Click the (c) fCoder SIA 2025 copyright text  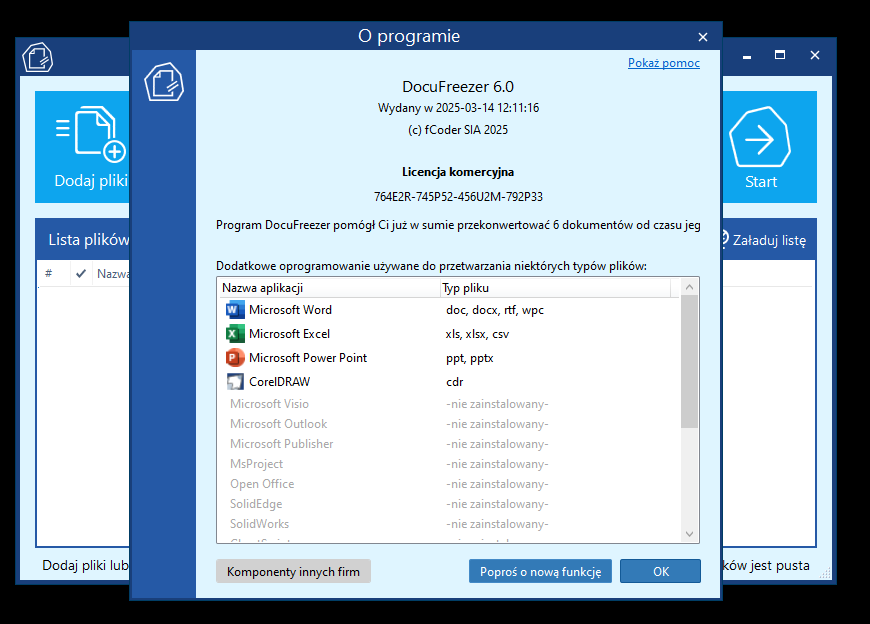[x=458, y=130]
